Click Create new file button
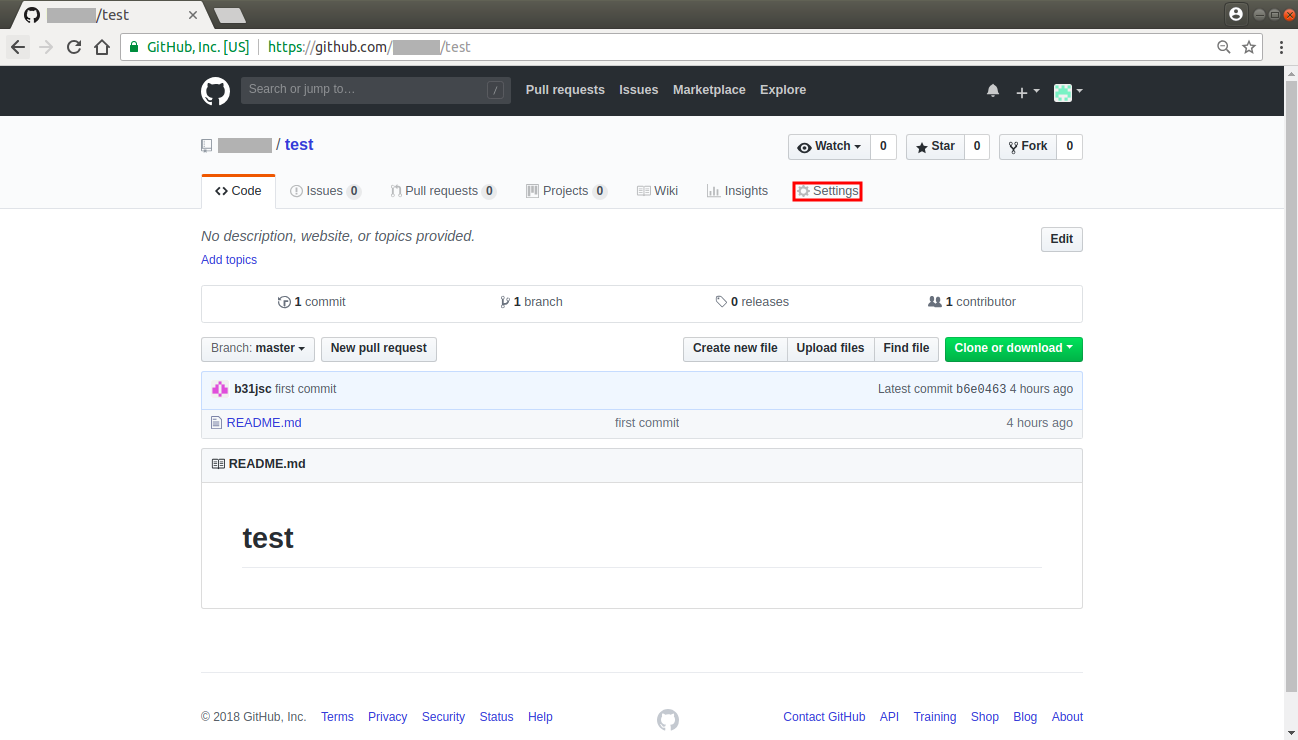The height and width of the screenshot is (740, 1298). (735, 349)
